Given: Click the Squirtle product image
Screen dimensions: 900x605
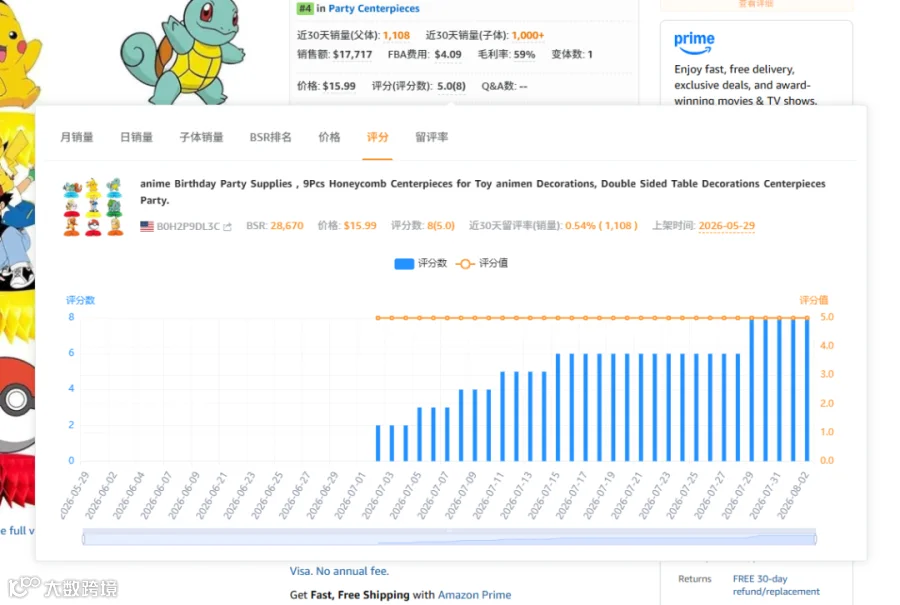Looking at the screenshot, I should coord(183,52).
